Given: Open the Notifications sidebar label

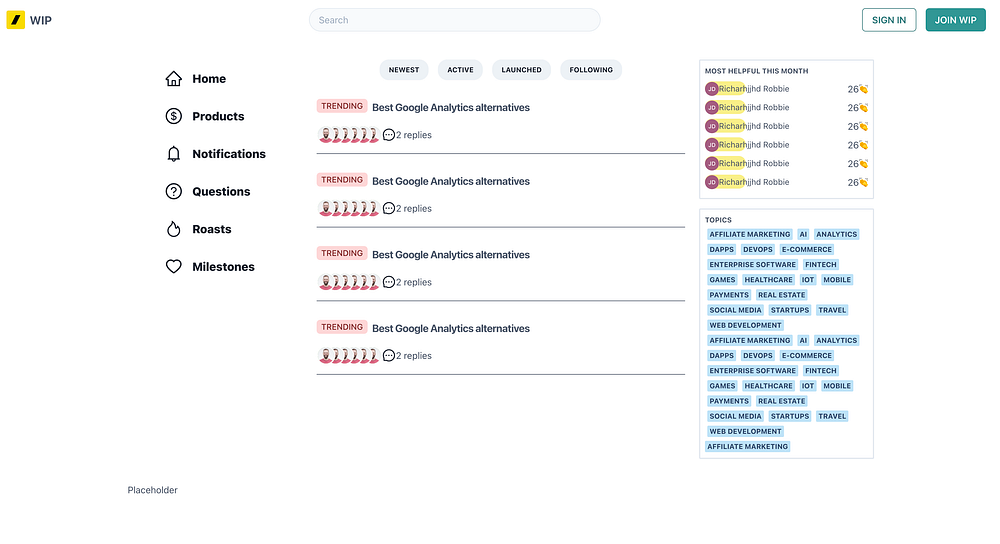Looking at the screenshot, I should coord(229,154).
